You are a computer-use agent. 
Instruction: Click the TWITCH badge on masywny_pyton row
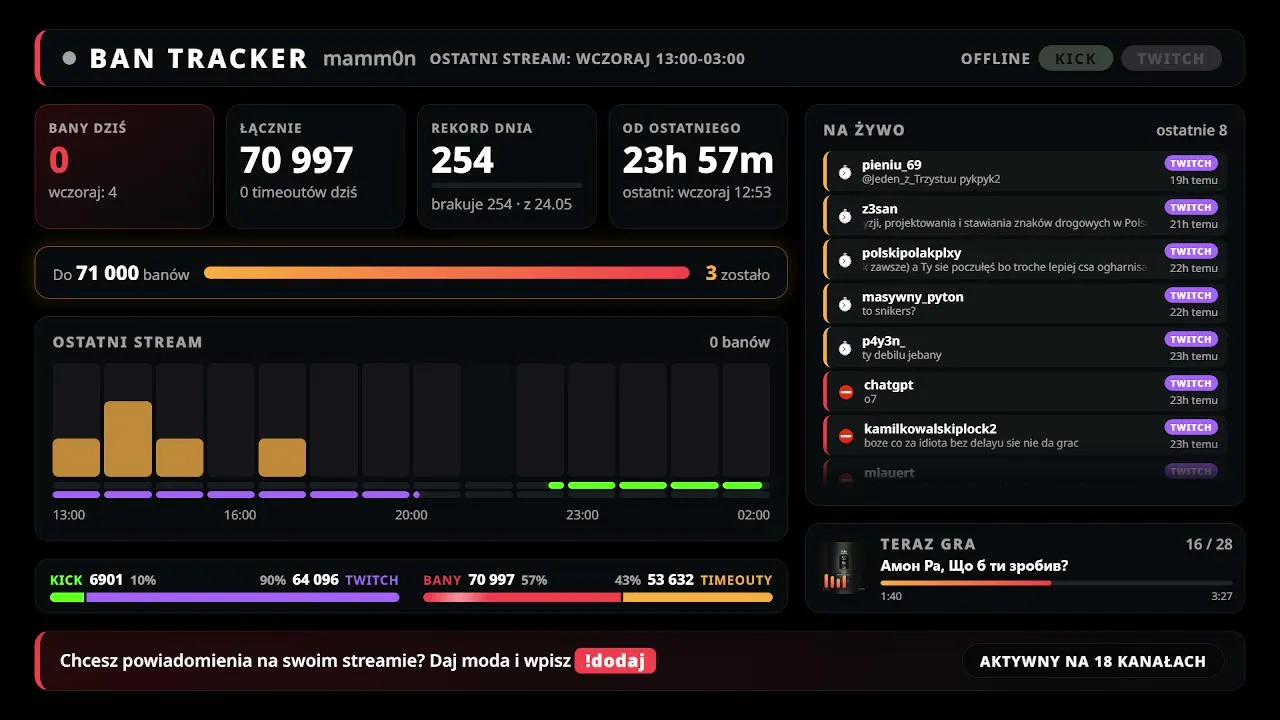coord(1191,295)
